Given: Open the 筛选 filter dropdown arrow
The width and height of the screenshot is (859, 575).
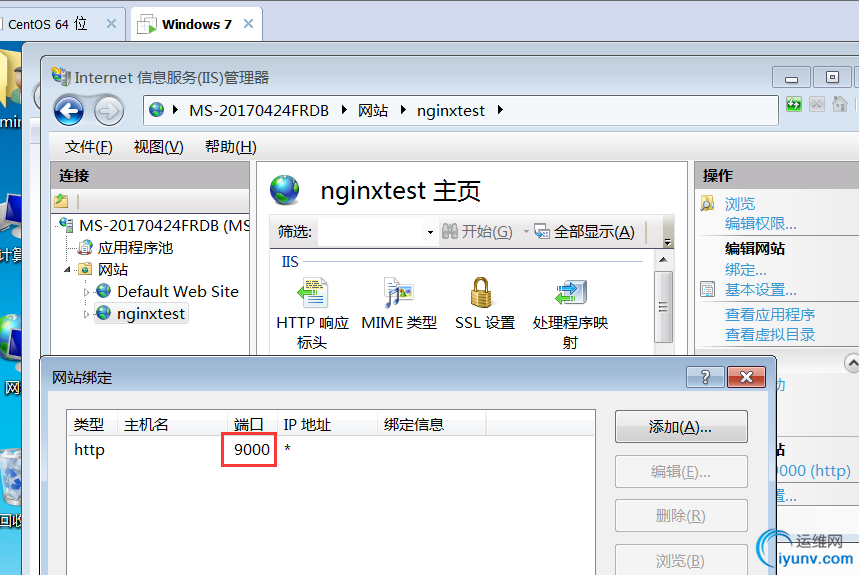Looking at the screenshot, I should tap(430, 232).
